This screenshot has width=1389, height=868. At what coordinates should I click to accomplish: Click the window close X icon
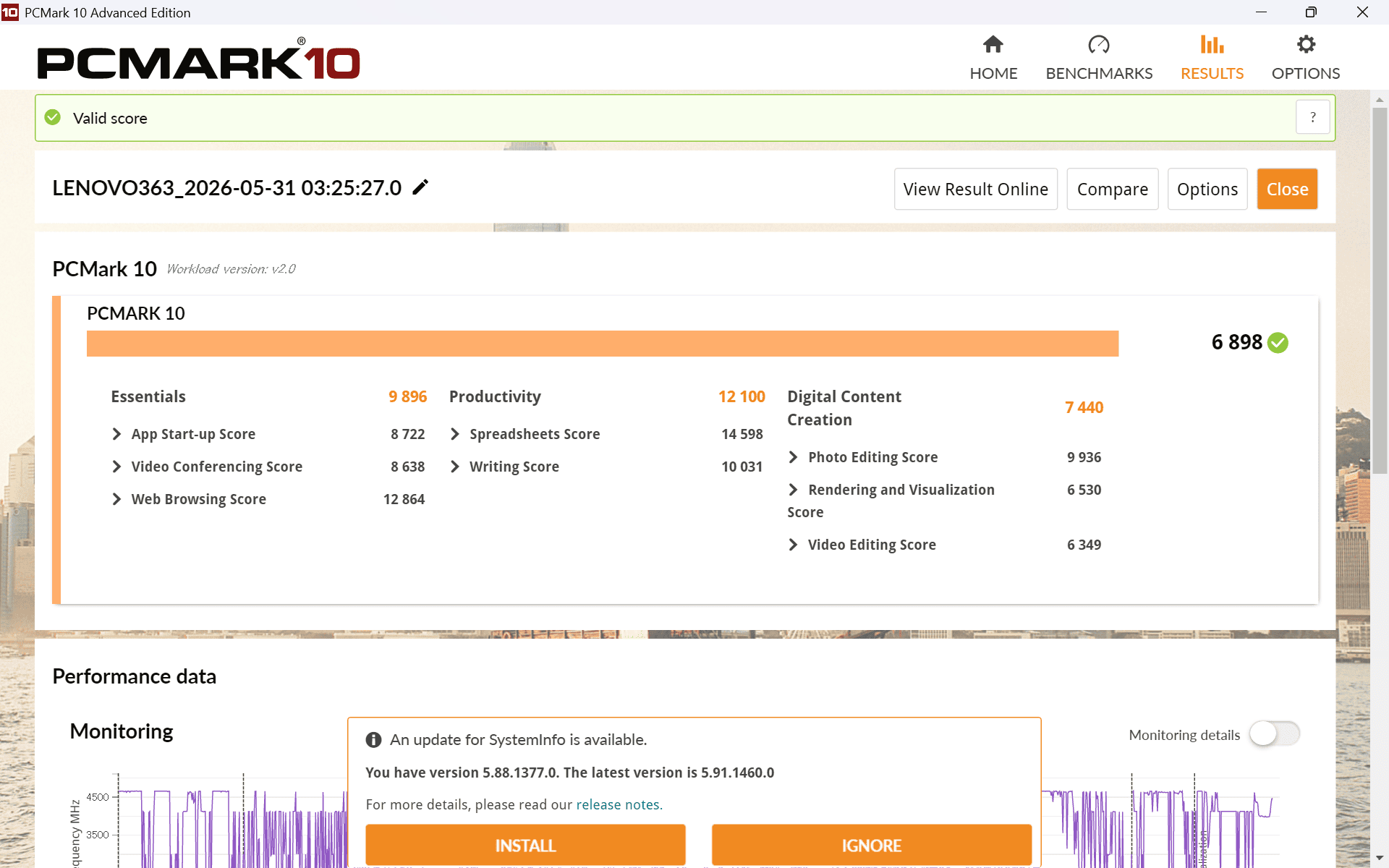pyautogui.click(x=1362, y=12)
